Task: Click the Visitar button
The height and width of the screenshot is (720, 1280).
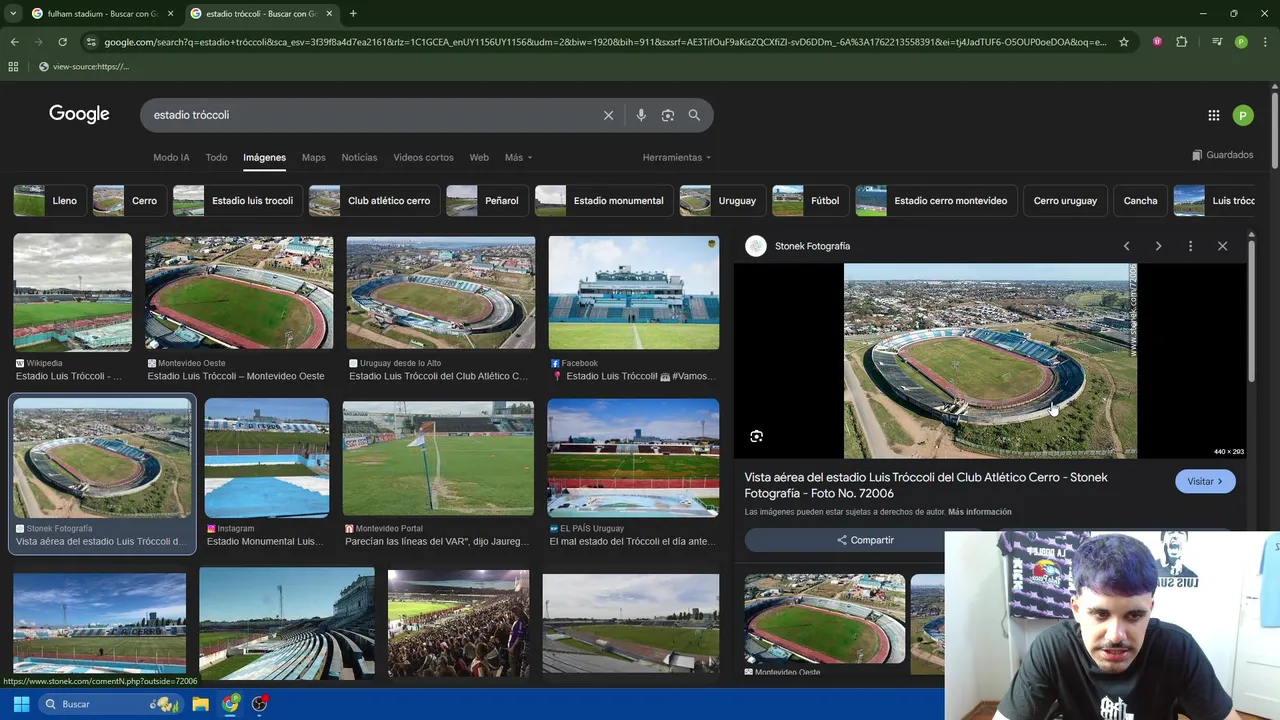Action: click(1205, 481)
